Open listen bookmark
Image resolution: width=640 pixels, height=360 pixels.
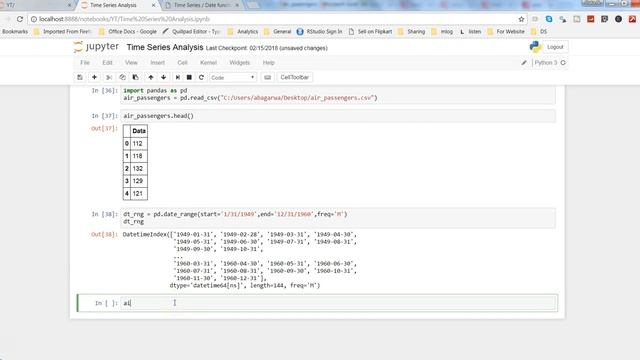(x=470, y=31)
